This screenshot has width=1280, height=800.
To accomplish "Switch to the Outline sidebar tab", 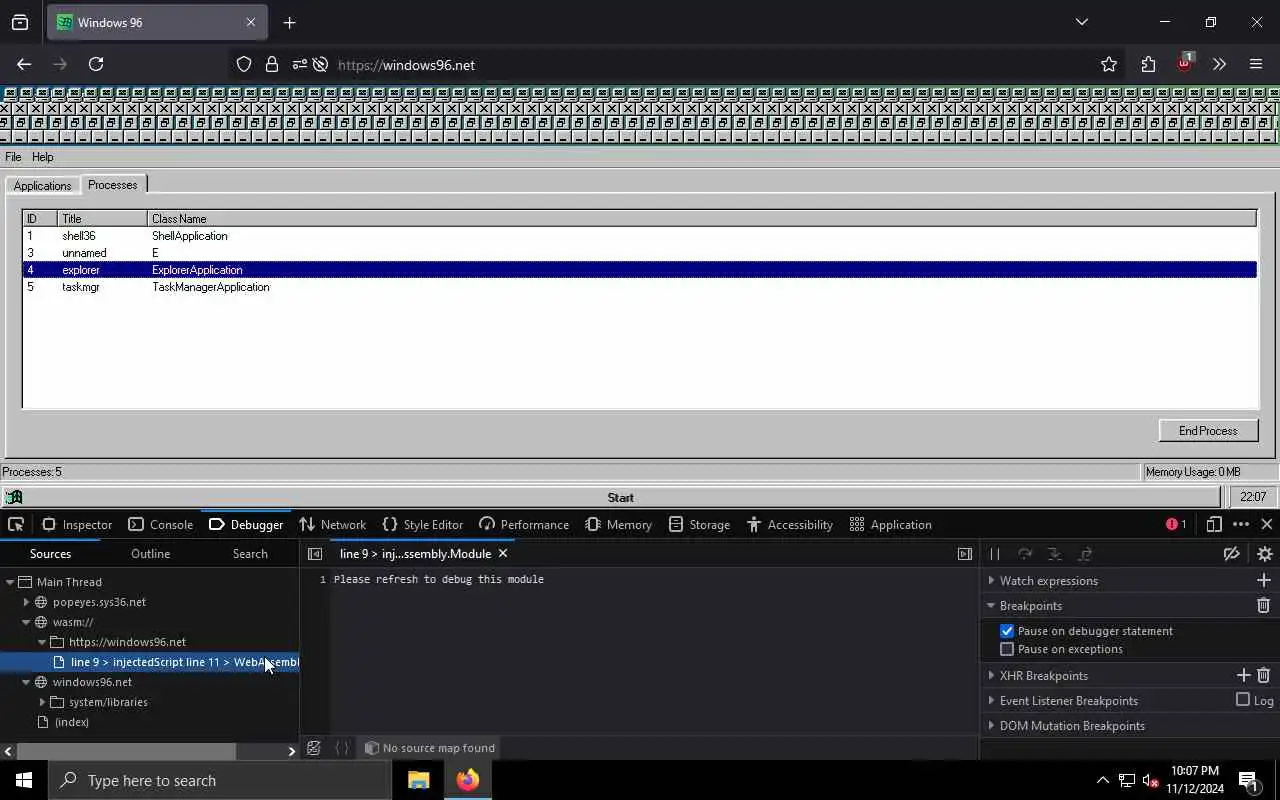I will 150,553.
